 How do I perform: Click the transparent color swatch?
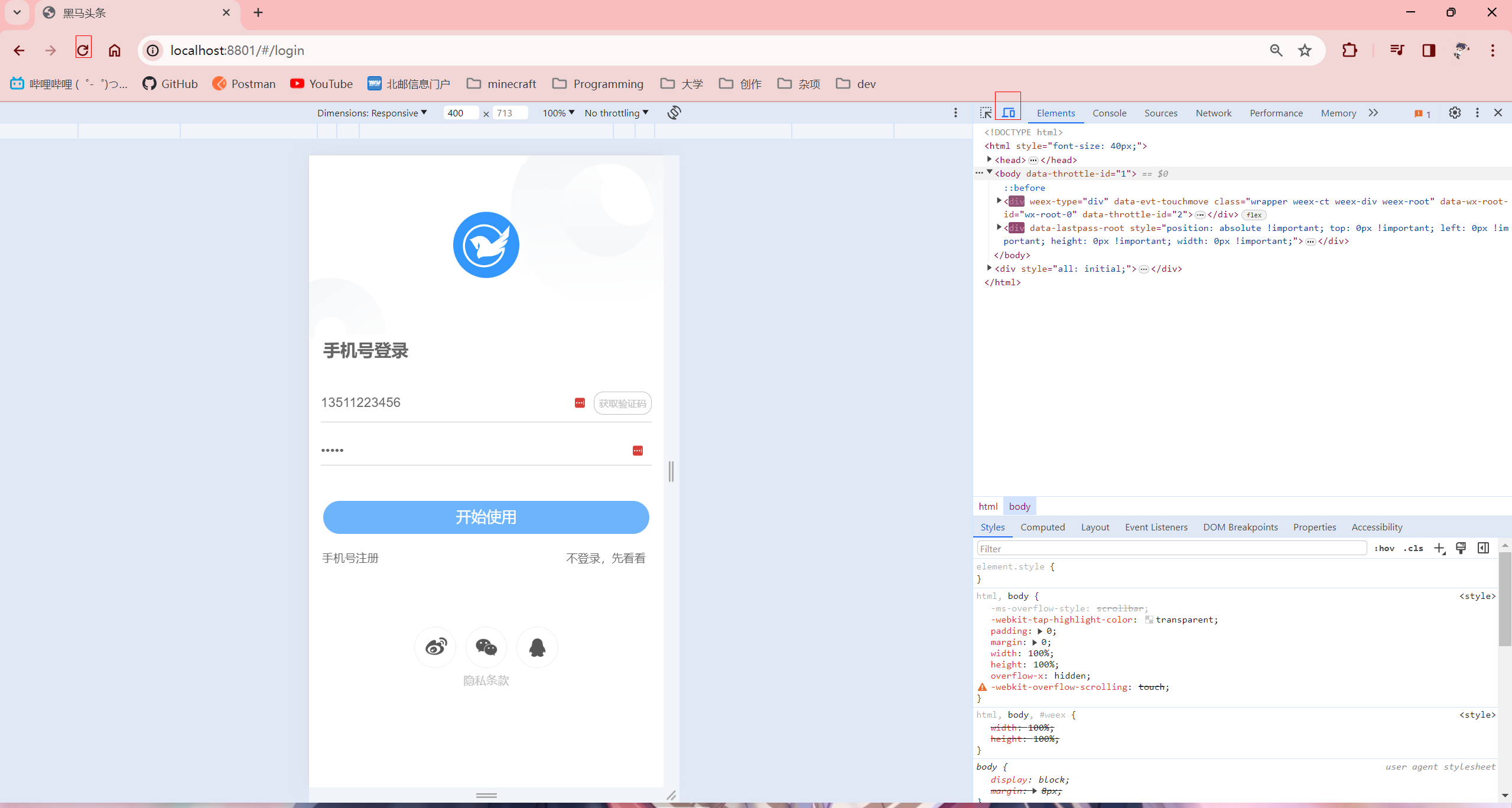point(1149,620)
